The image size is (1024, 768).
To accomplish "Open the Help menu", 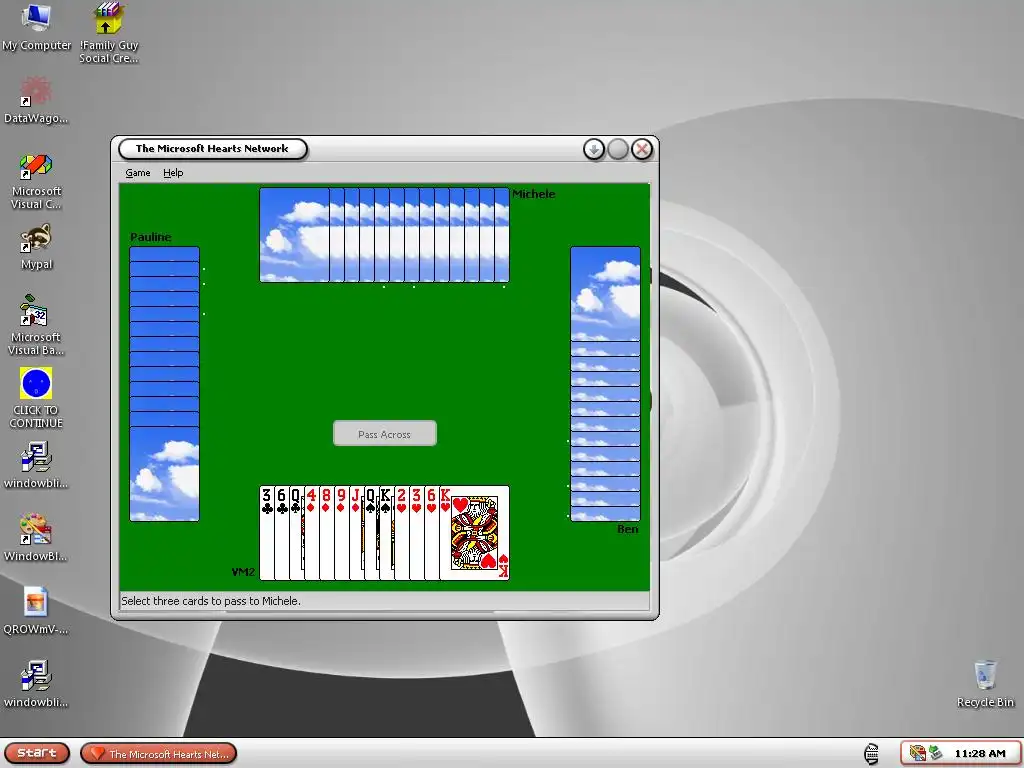I will click(173, 173).
